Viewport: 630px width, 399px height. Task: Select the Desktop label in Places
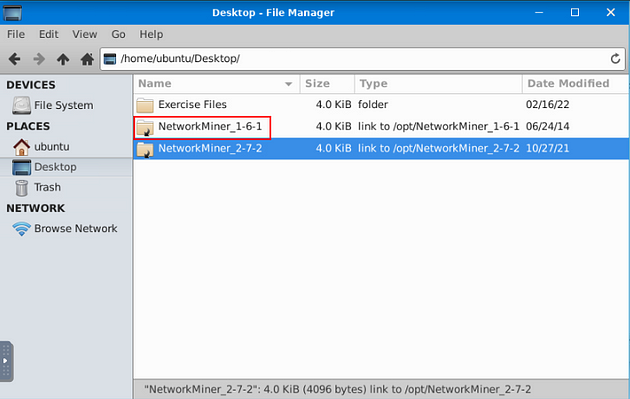point(55,167)
